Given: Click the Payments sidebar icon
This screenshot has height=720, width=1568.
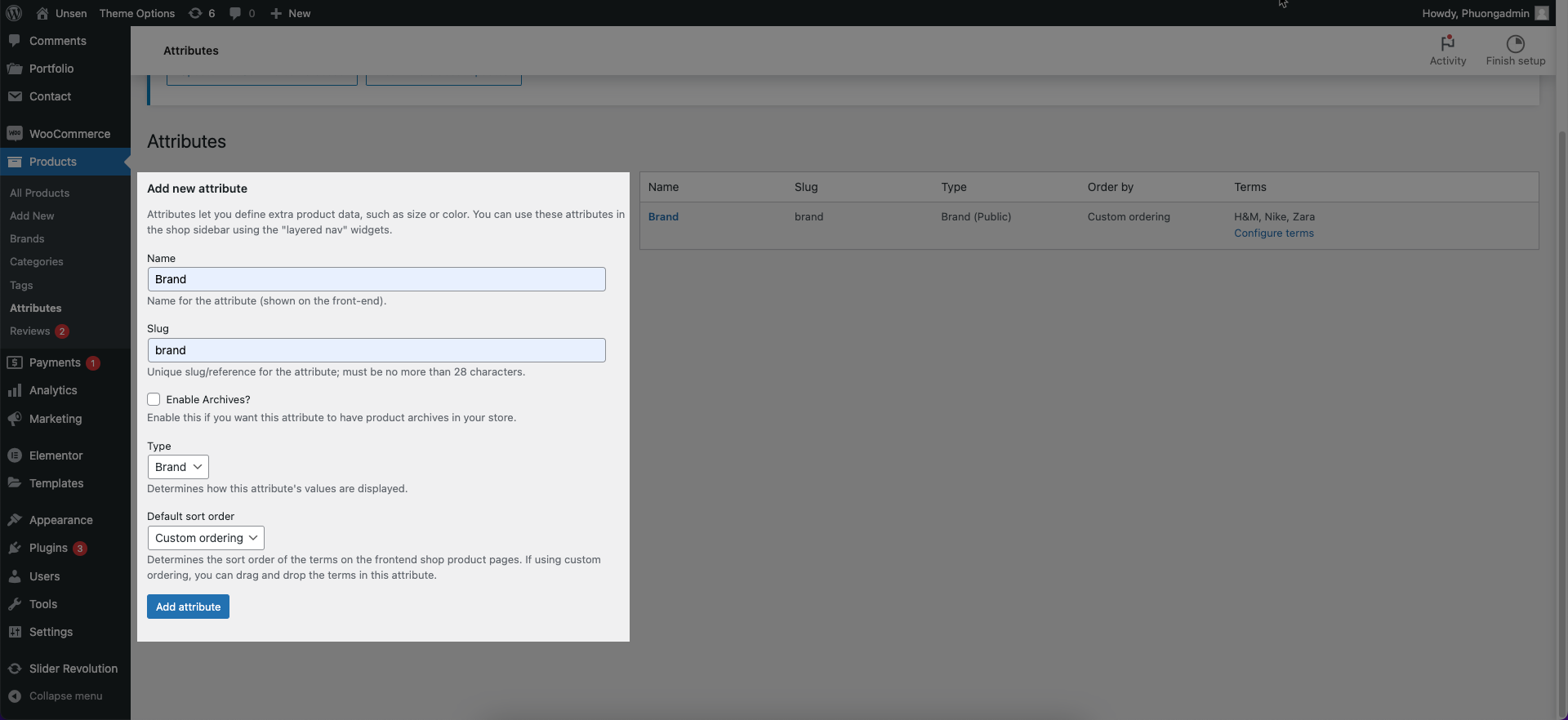Looking at the screenshot, I should [15, 362].
